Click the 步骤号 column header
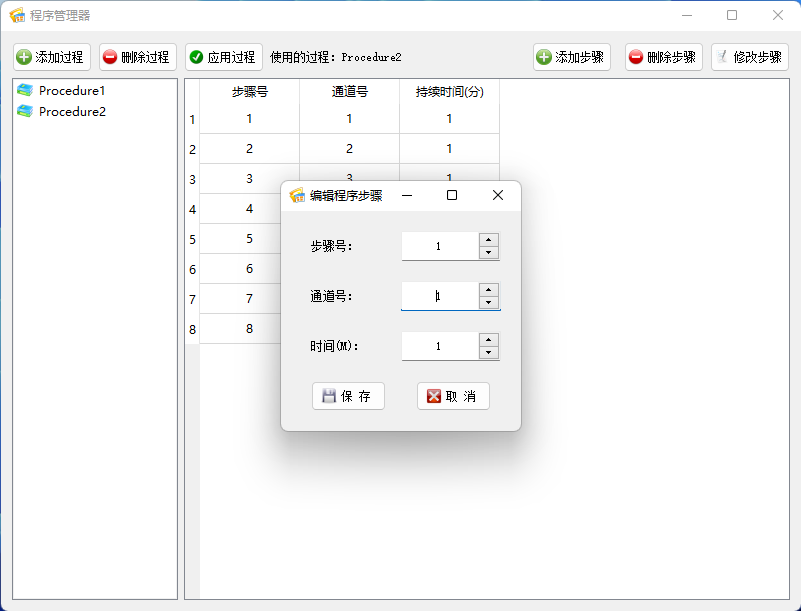801x611 pixels. tap(249, 92)
